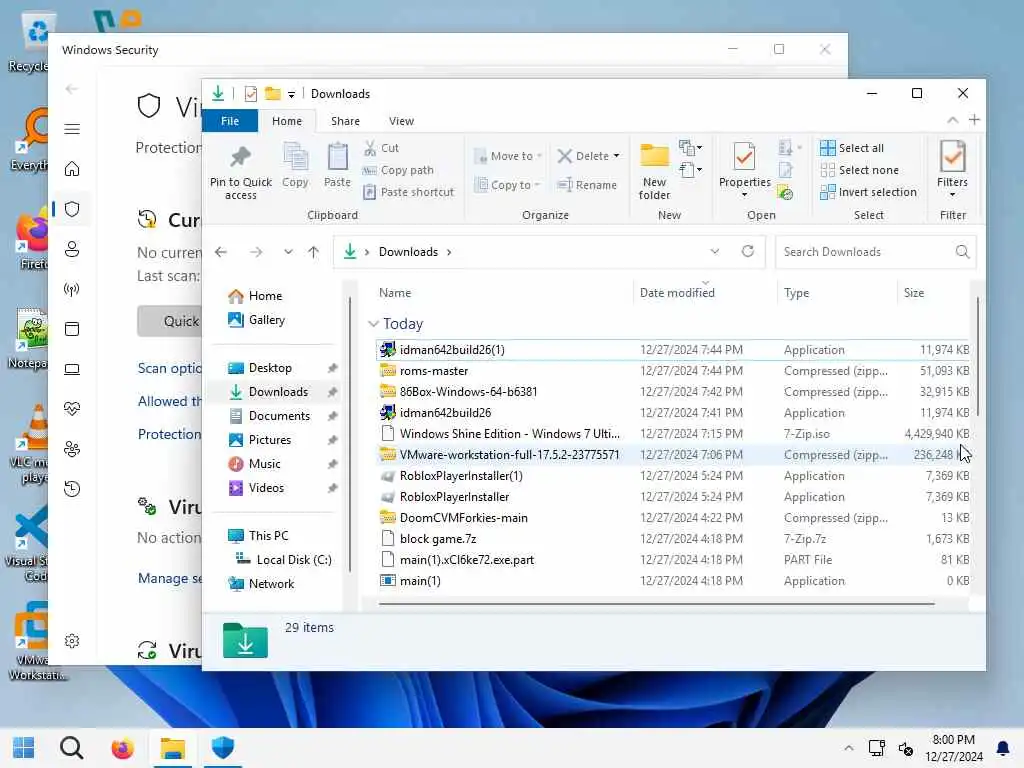Select the block game.7z file
This screenshot has height=768, width=1024.
(x=673, y=539)
